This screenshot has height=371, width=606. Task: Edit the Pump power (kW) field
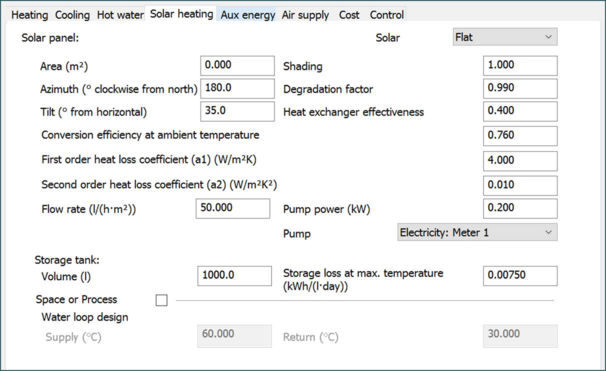[520, 209]
